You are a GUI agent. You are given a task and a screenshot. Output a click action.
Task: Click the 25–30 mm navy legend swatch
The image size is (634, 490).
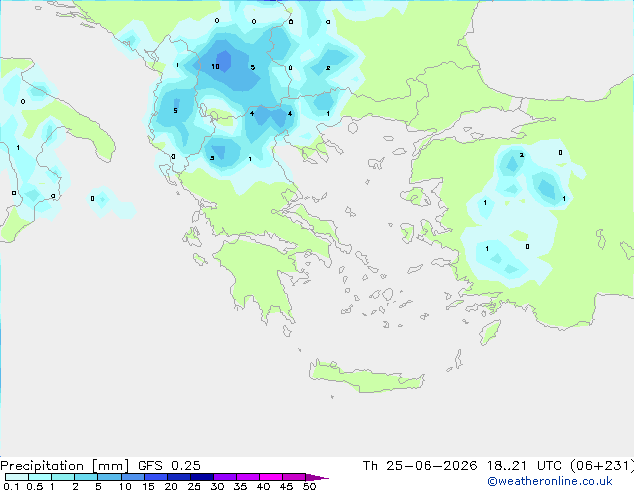click(201, 477)
